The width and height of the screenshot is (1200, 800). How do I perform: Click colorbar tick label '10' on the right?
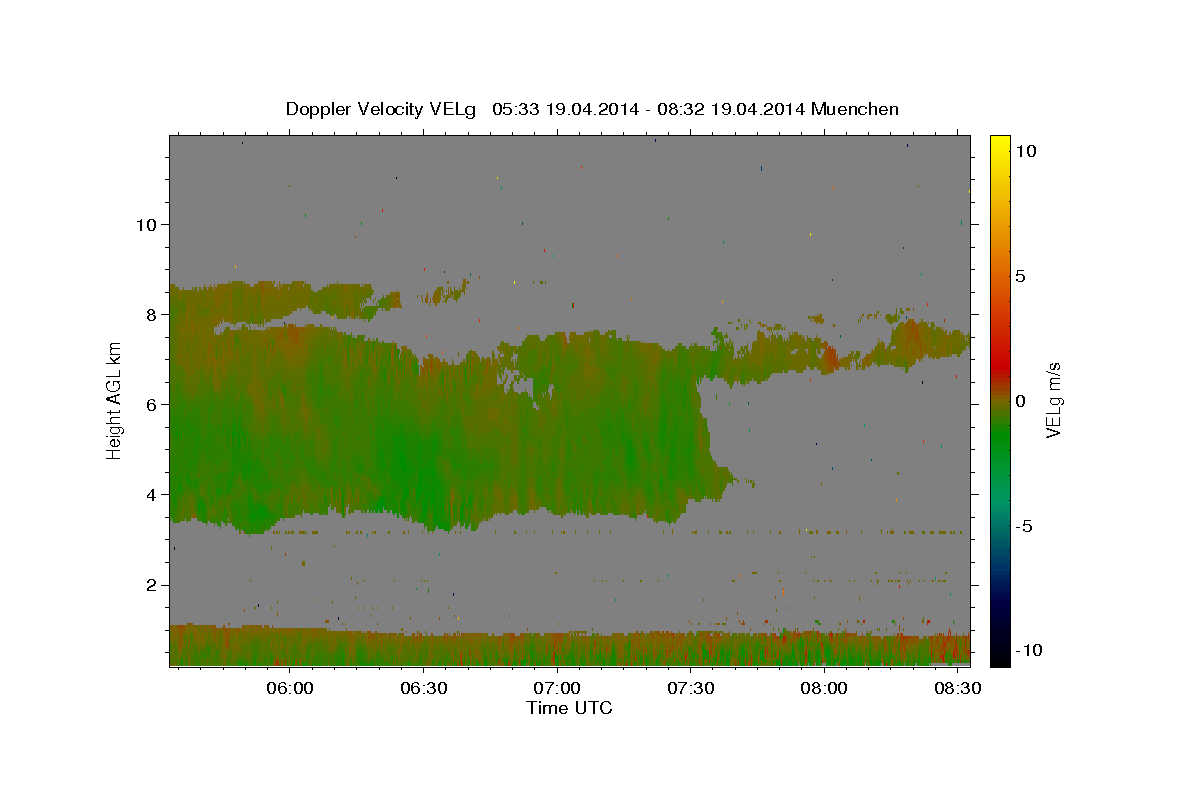click(1025, 151)
